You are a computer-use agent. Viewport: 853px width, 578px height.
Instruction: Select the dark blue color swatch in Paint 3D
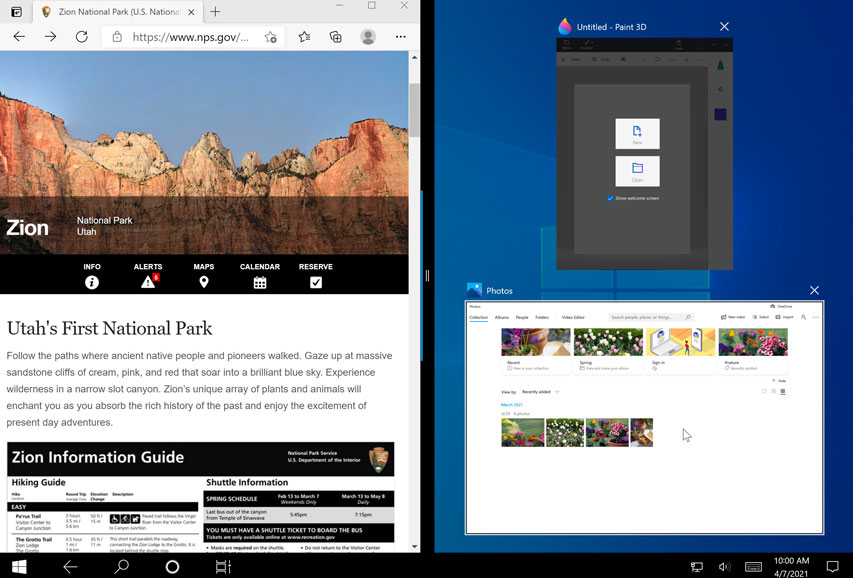(x=720, y=115)
